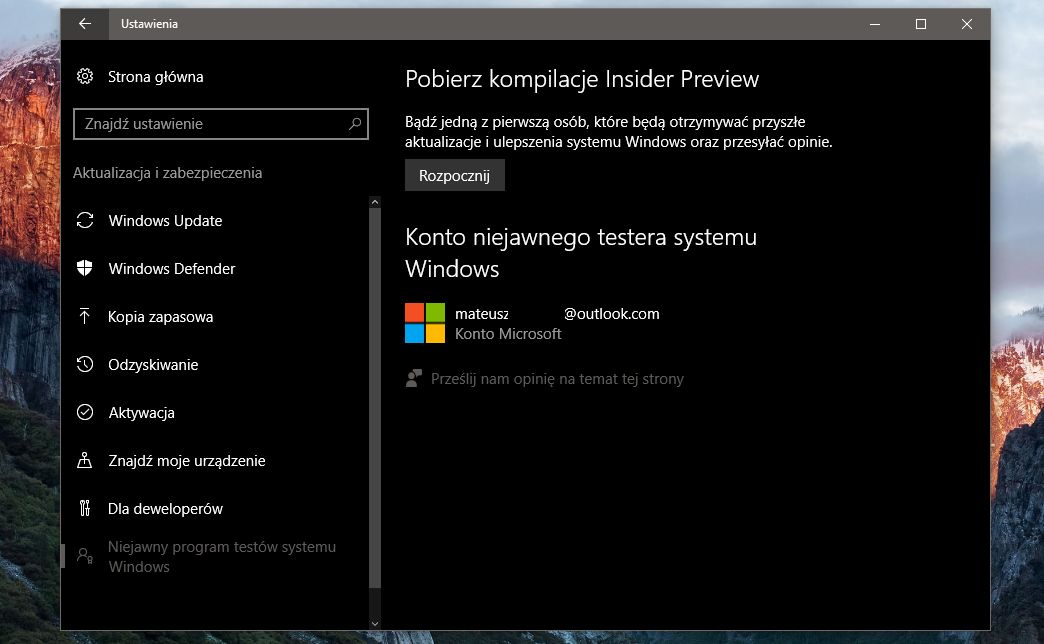Click the Microsoft logo beside the account

click(x=425, y=323)
